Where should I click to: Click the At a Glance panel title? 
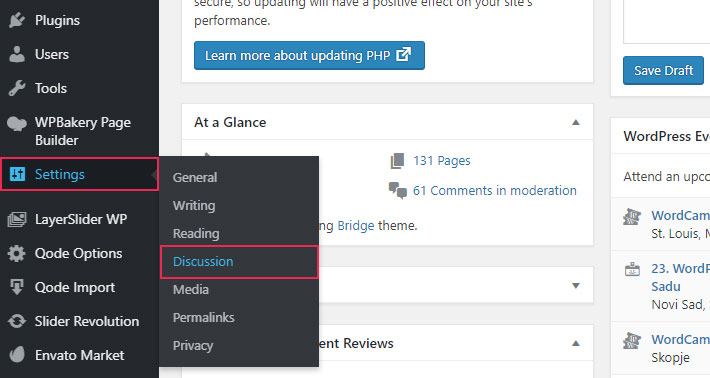click(230, 122)
